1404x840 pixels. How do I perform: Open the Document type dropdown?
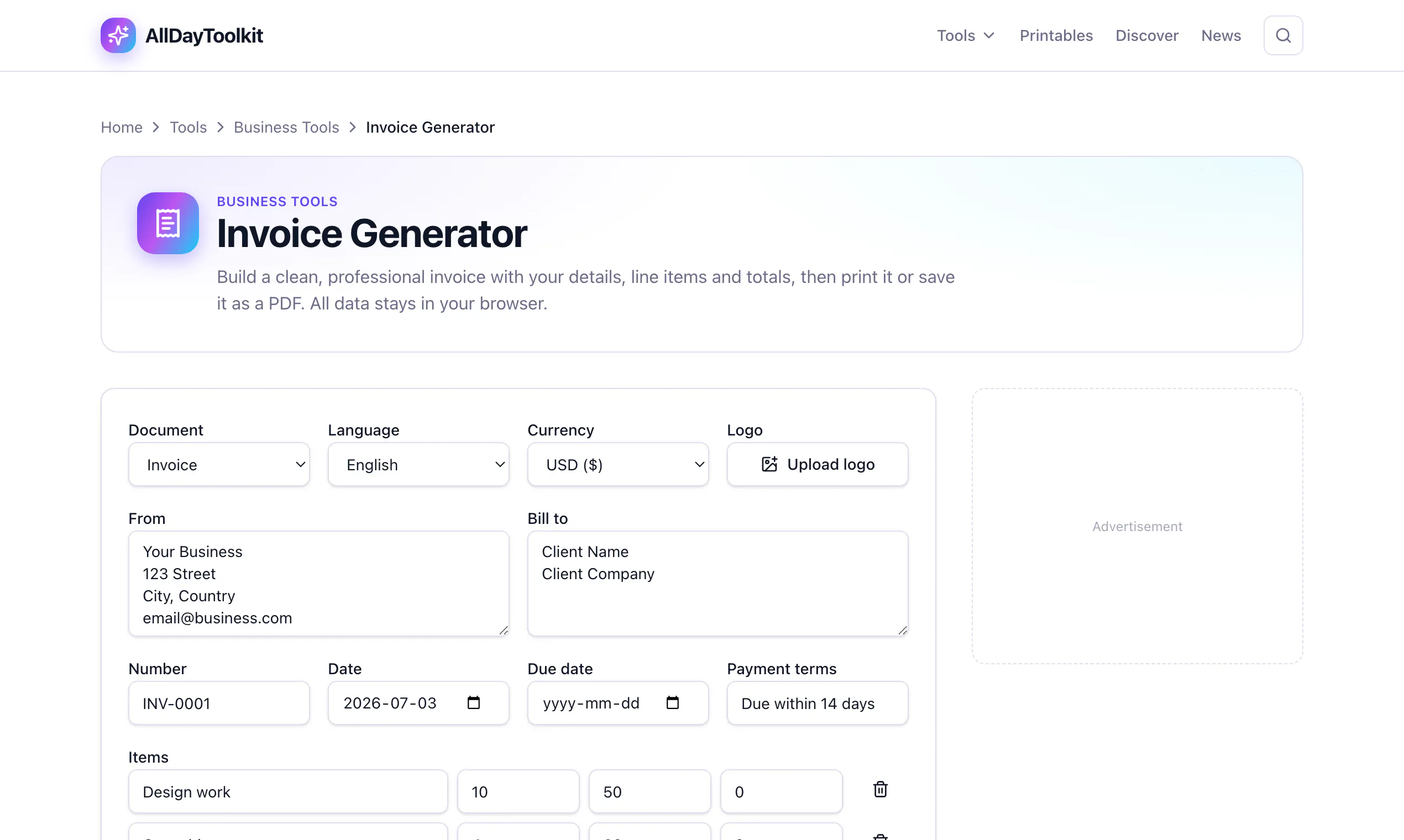pos(219,464)
